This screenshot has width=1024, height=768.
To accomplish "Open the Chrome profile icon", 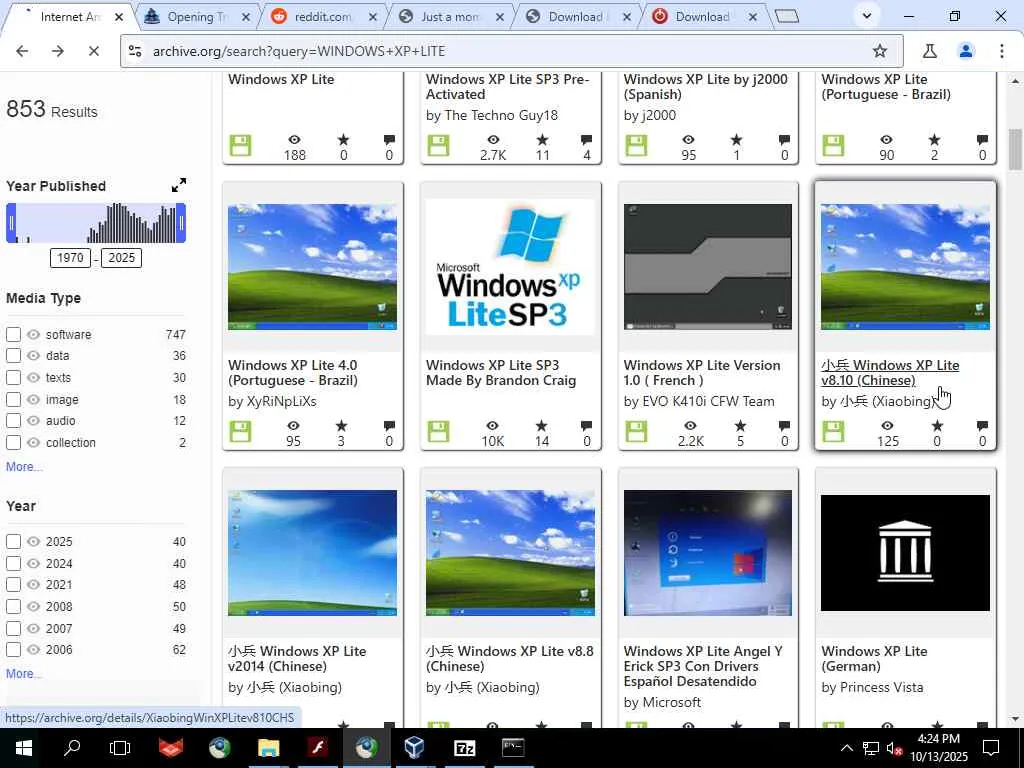I will 966,51.
